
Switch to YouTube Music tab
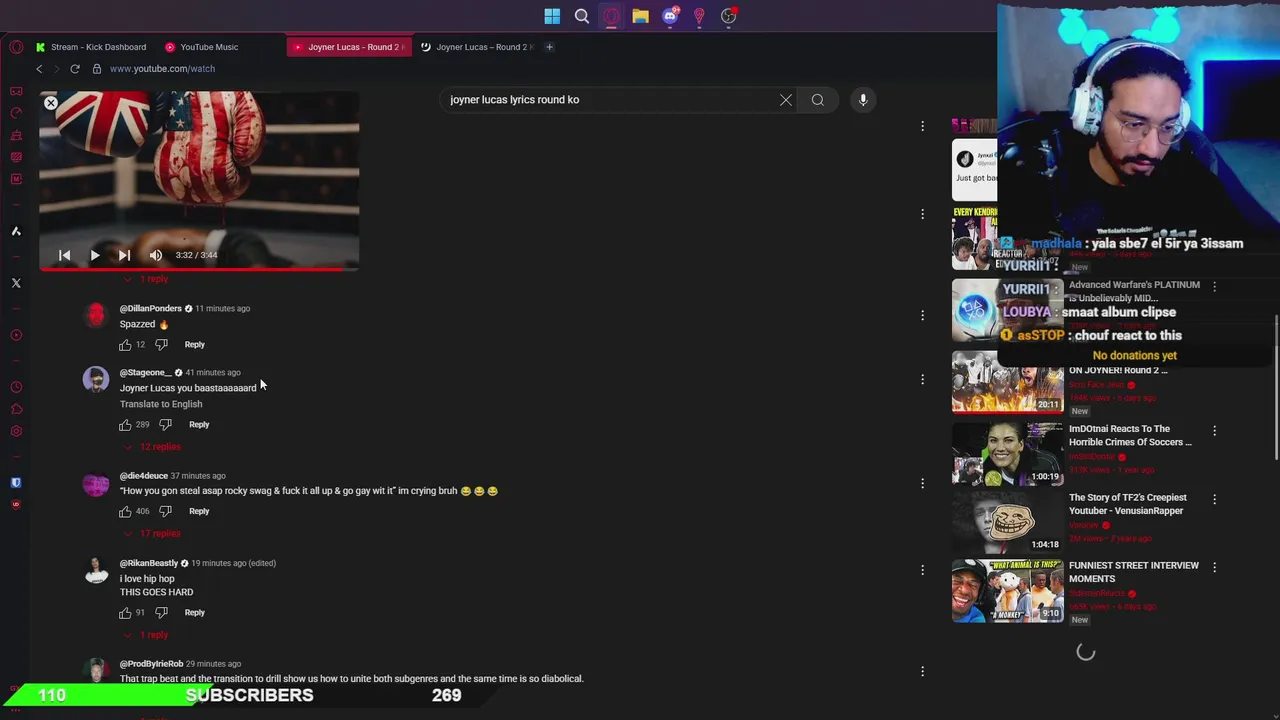(201, 47)
